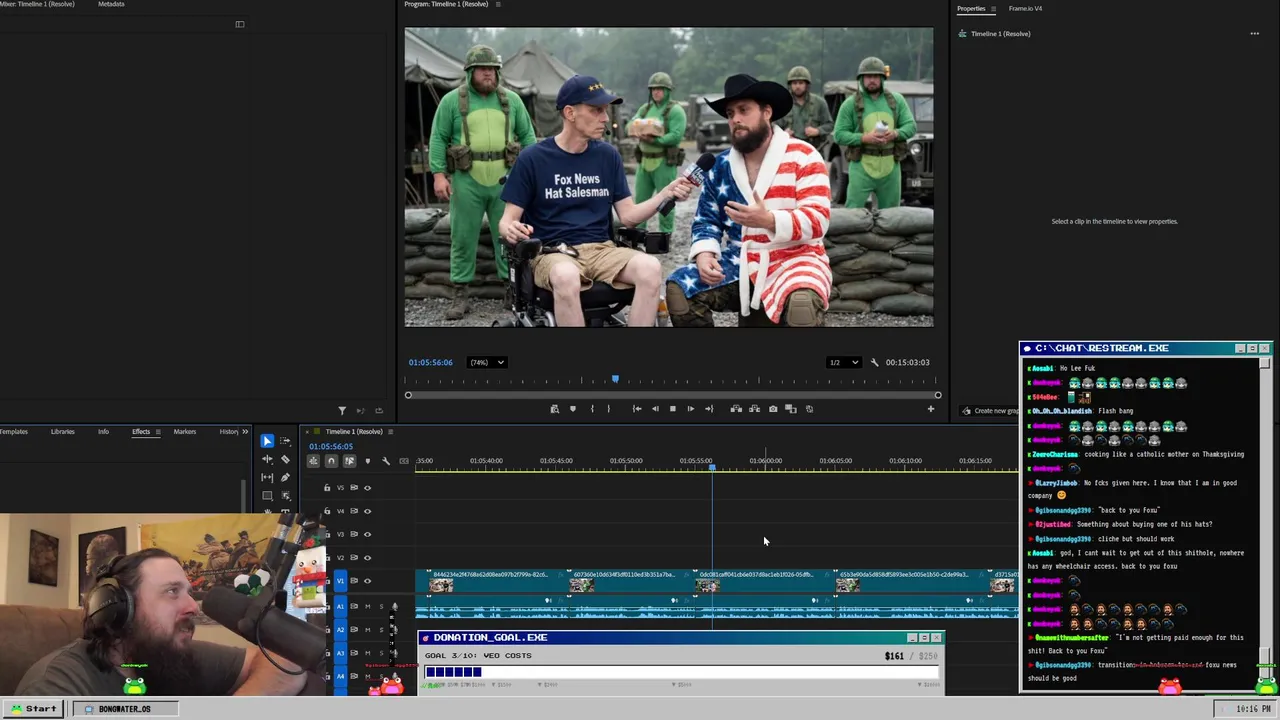Switch to the Markers tab
1280x720 pixels.
[x=185, y=432]
